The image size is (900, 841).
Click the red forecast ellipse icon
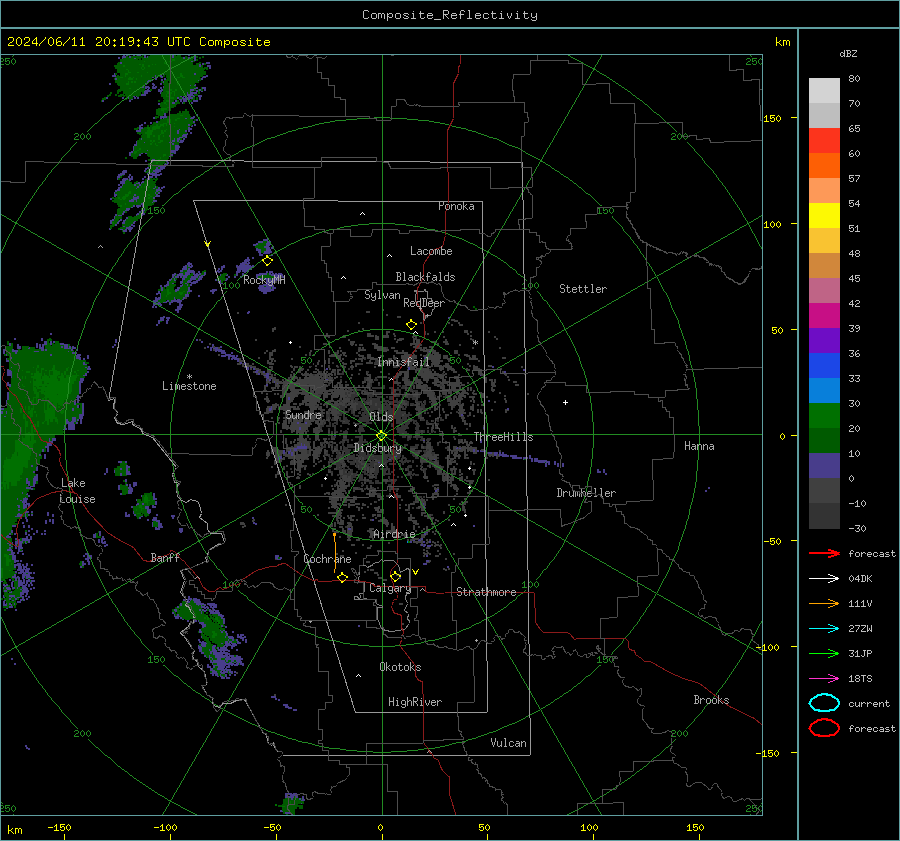click(824, 728)
